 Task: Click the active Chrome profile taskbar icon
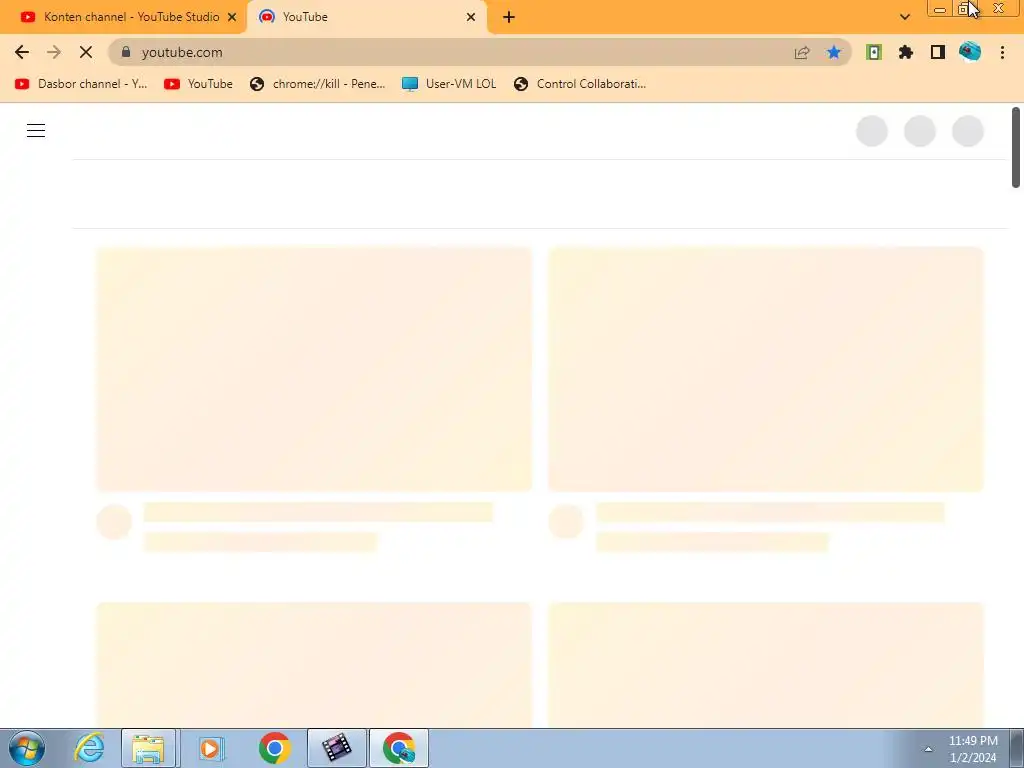tap(399, 748)
